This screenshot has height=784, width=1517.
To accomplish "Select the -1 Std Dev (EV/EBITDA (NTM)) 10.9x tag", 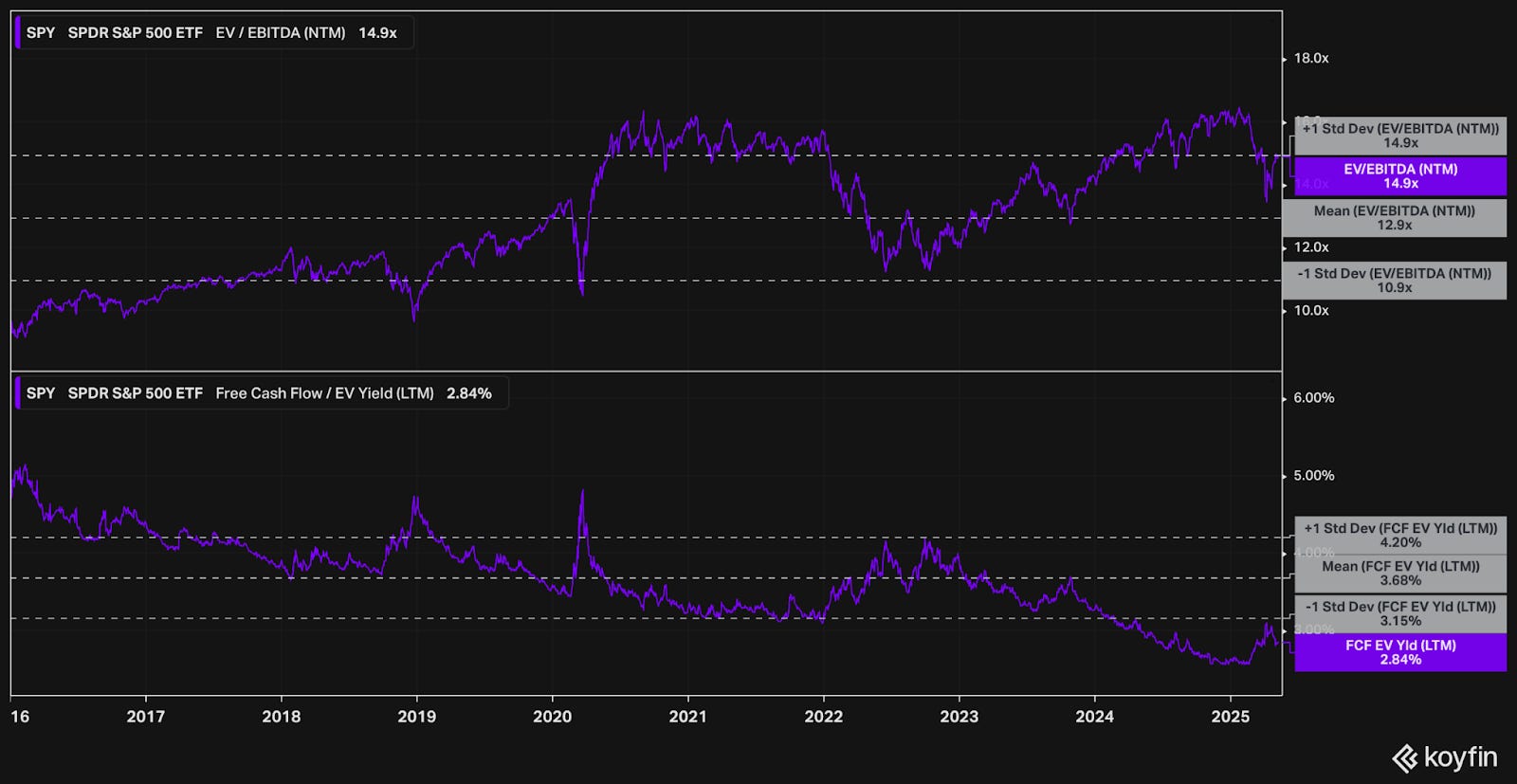I will click(1395, 281).
